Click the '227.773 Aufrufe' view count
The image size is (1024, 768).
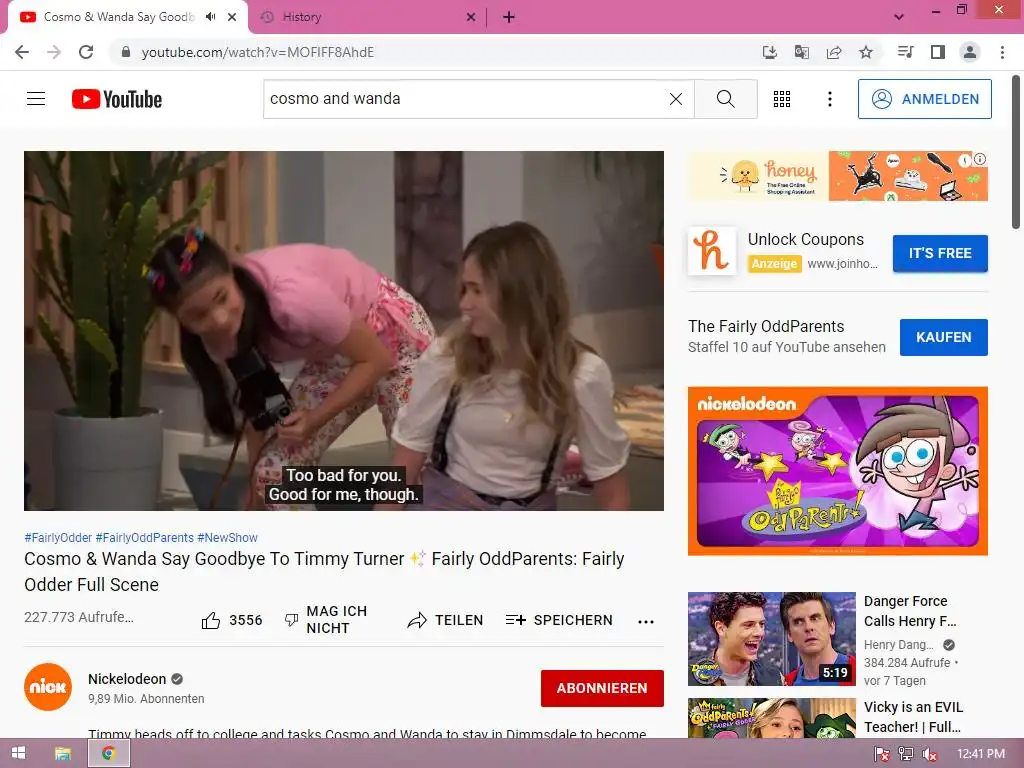pos(79,617)
